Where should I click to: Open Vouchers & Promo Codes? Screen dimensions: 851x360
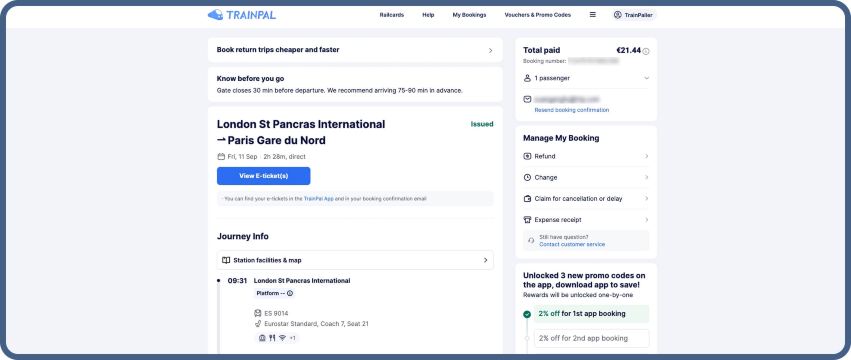click(x=538, y=15)
